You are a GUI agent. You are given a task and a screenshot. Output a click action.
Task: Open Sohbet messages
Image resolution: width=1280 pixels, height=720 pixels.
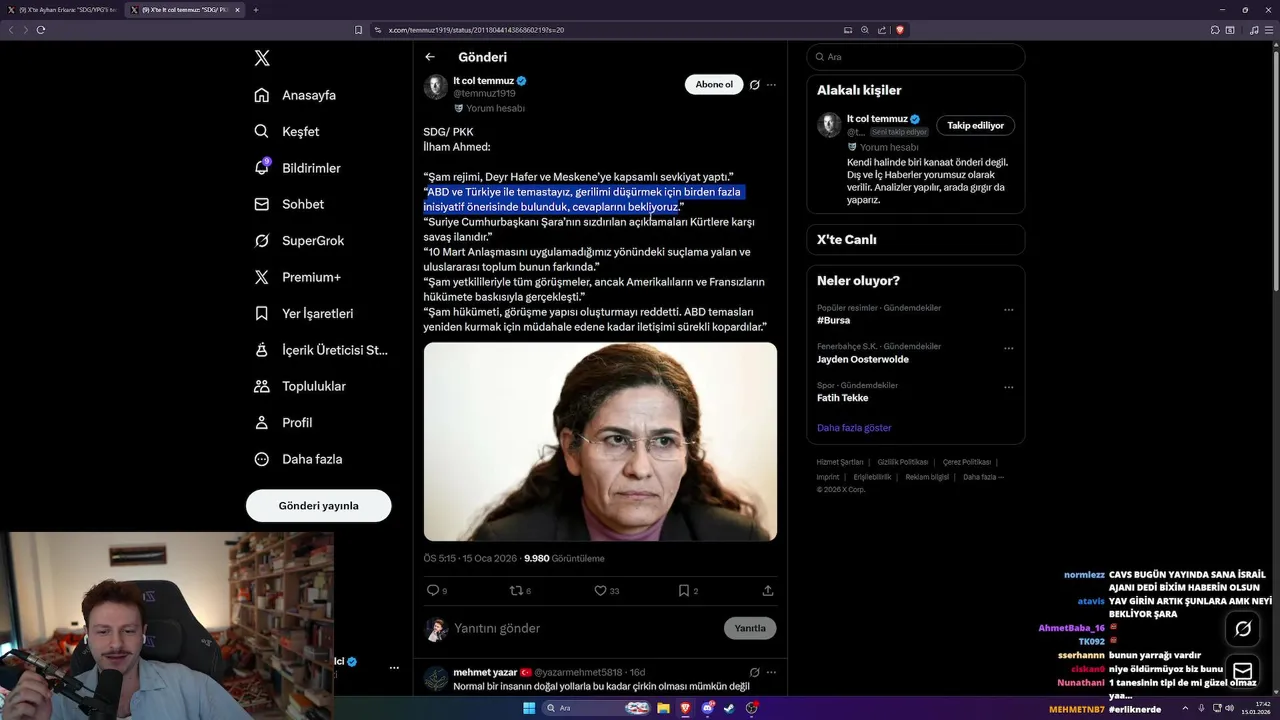[x=289, y=204]
